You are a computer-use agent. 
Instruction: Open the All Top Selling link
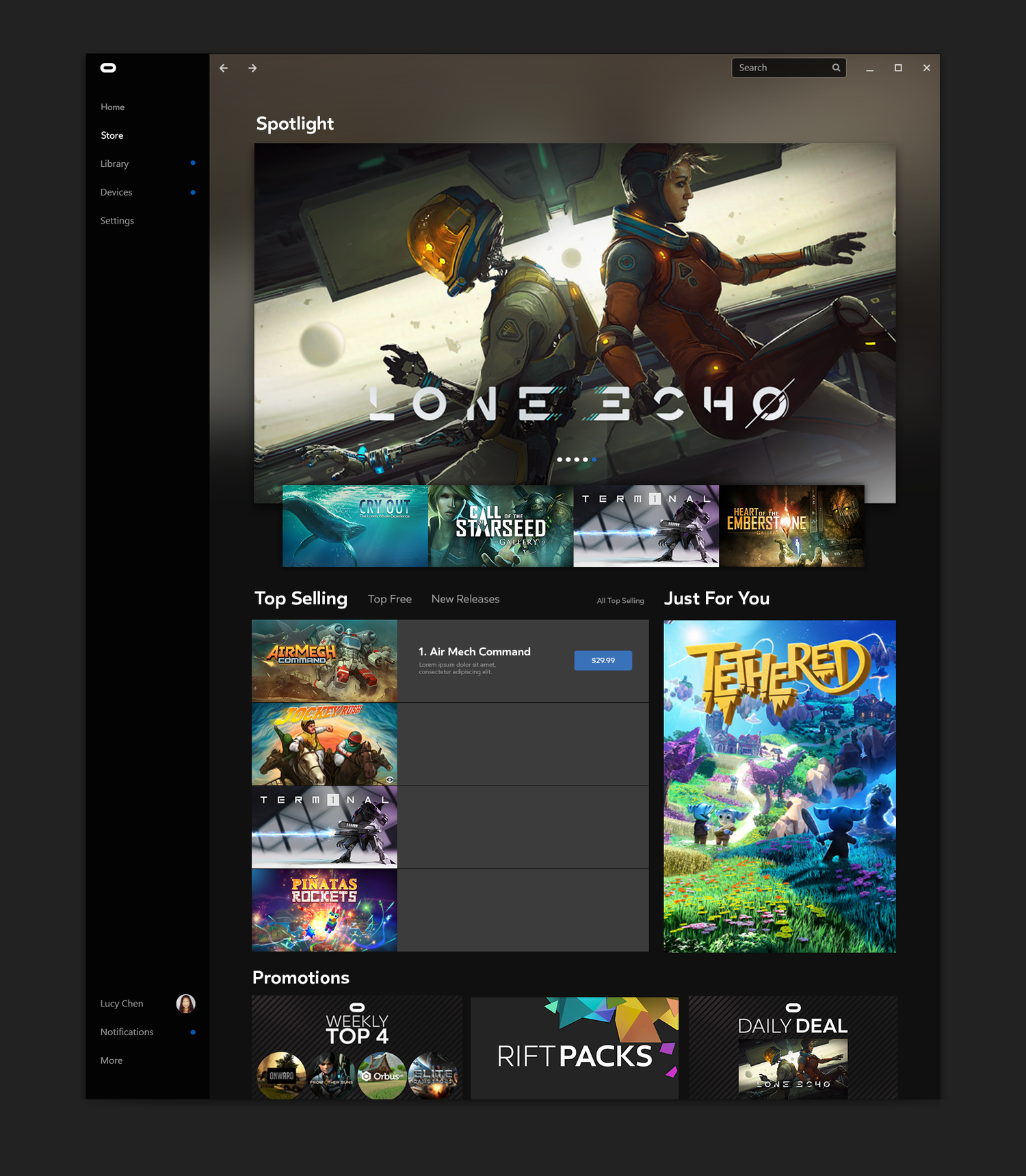620,601
